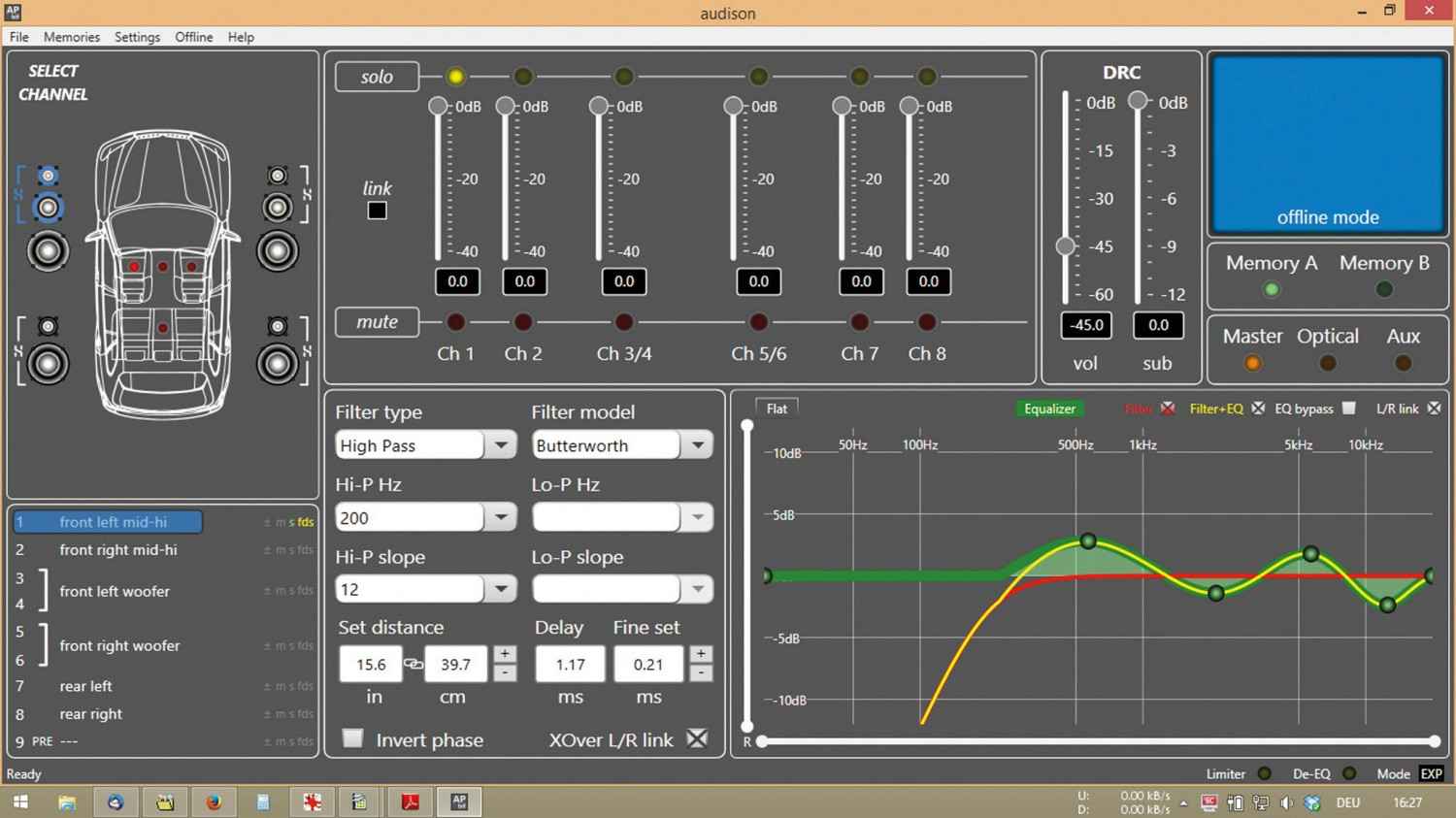Open the Filter model dropdown
The width and height of the screenshot is (1456, 818).
(697, 445)
